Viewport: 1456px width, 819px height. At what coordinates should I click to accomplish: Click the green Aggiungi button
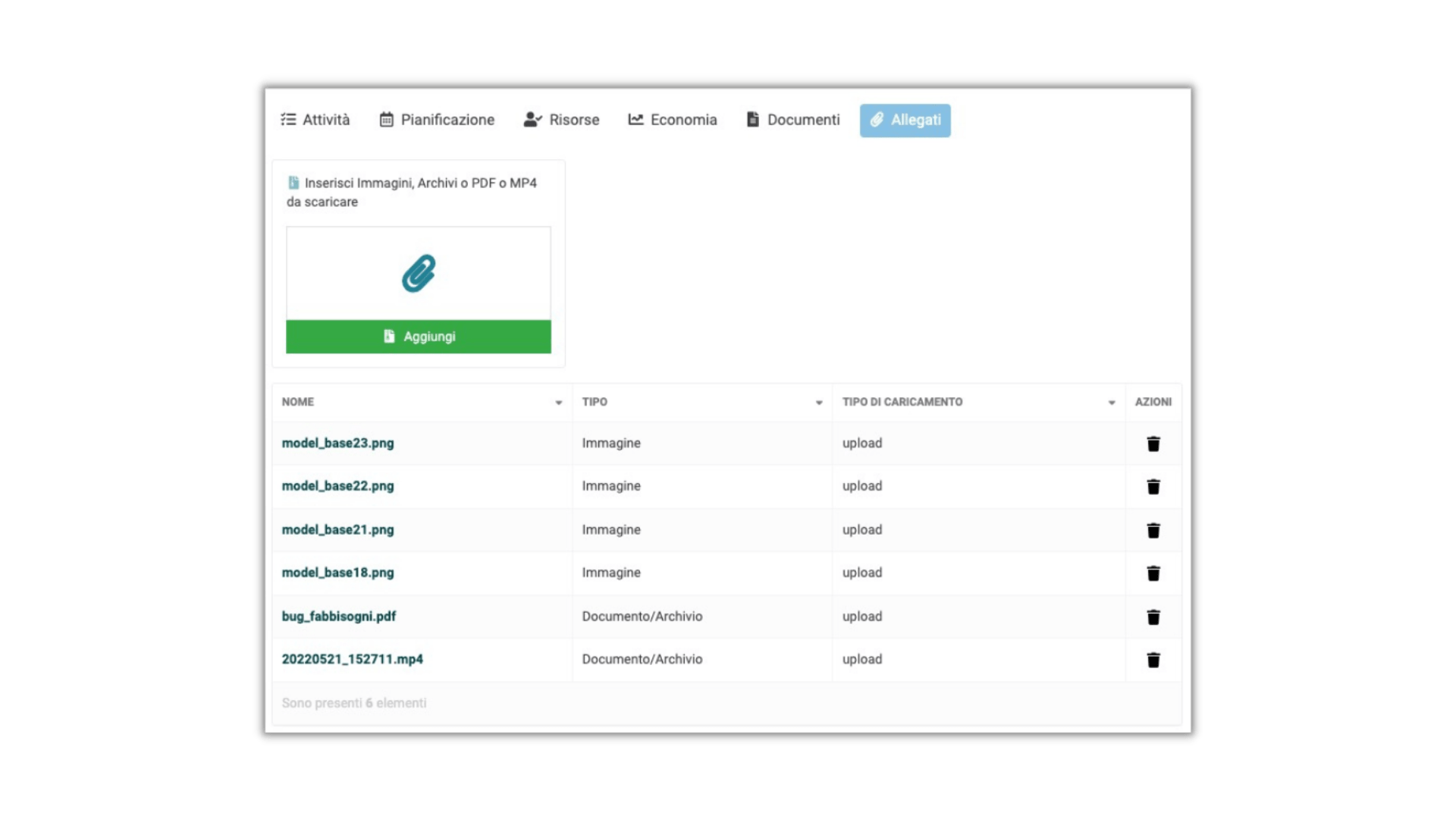[419, 337]
